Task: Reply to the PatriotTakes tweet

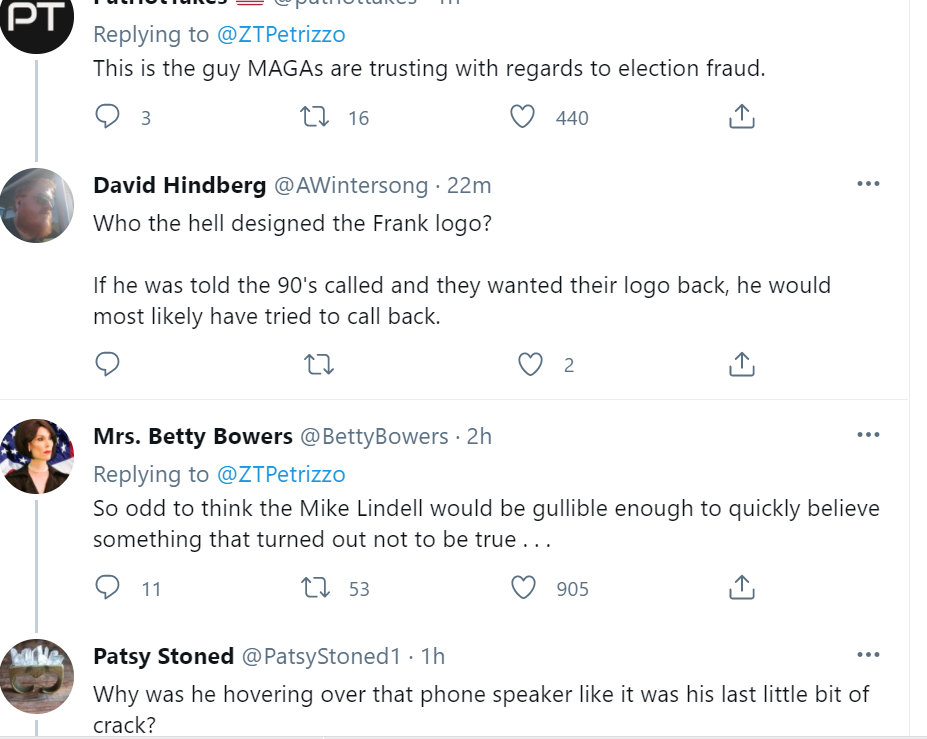Action: tap(108, 117)
